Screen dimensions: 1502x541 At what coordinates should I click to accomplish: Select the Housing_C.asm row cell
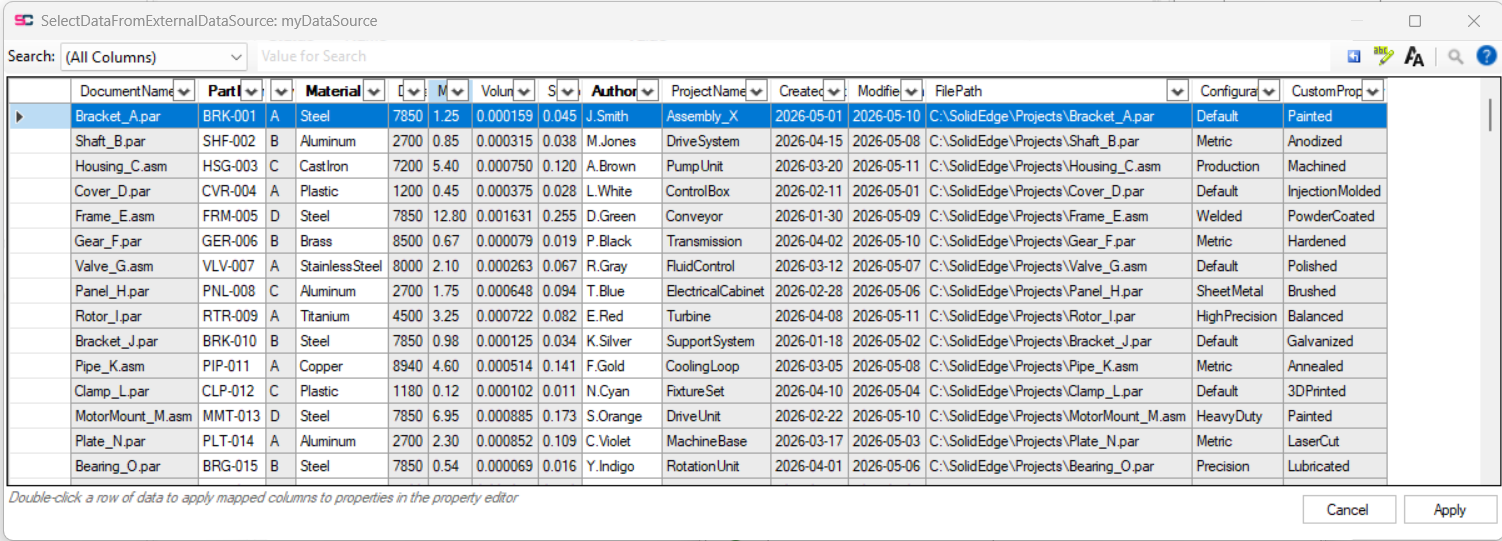135,166
